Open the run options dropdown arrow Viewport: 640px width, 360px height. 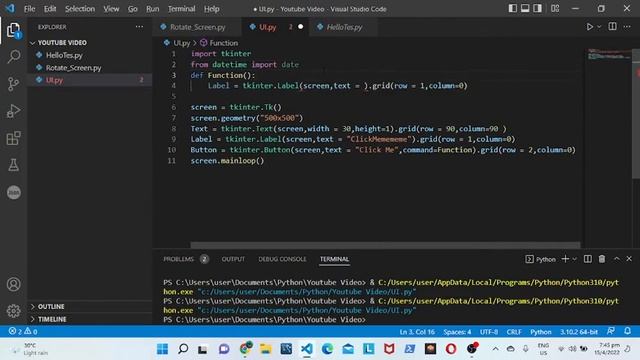click(599, 27)
